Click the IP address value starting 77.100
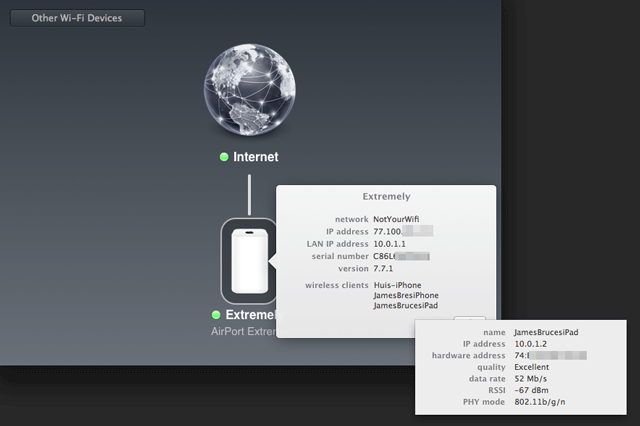Image resolution: width=640 pixels, height=426 pixels. 403,231
